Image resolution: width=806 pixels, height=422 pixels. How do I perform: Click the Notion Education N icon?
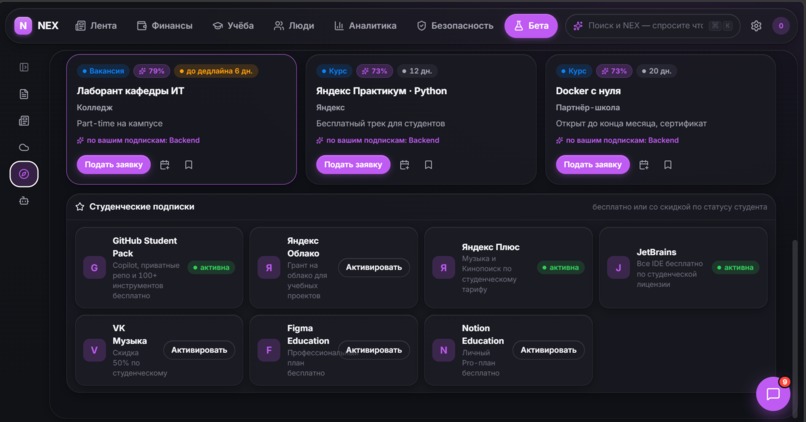[x=444, y=350]
